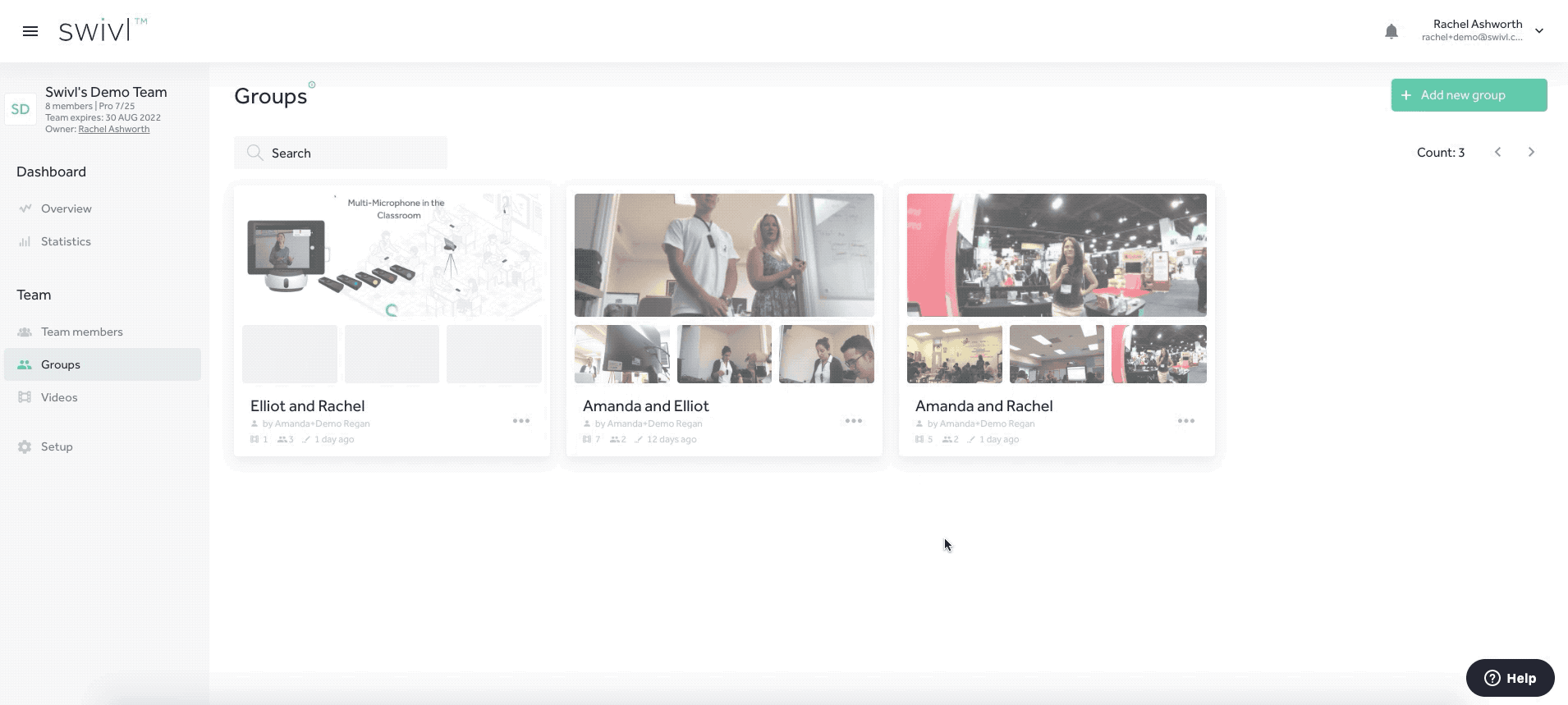Open Videos section in sidebar
Image resolution: width=1568 pixels, height=705 pixels.
(x=59, y=397)
